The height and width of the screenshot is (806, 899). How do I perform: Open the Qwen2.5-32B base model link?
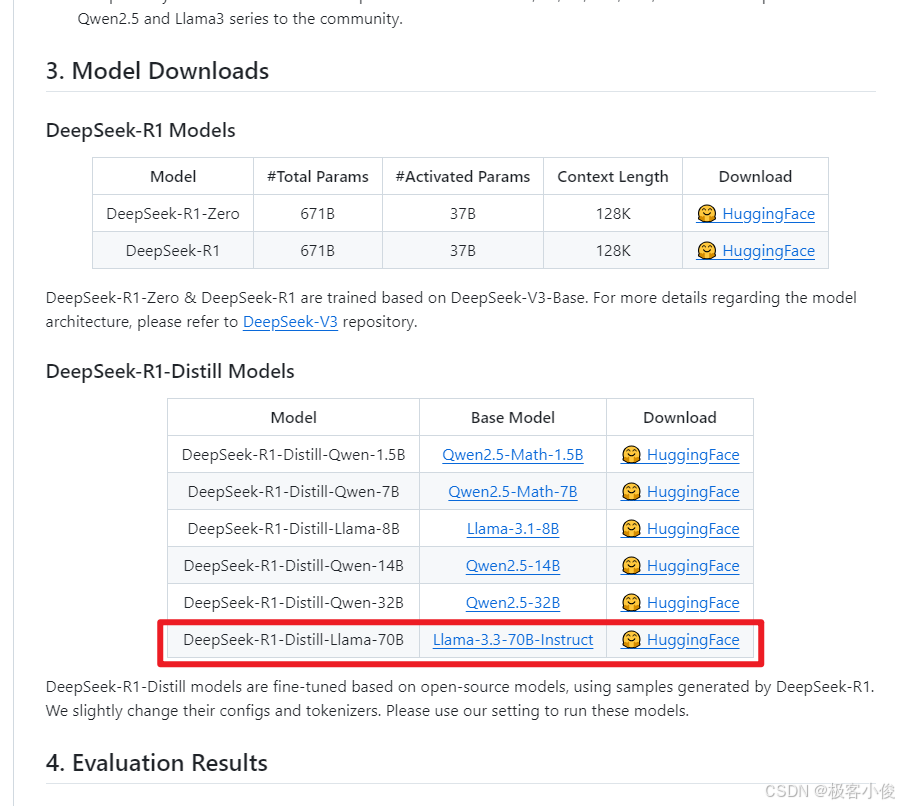tap(513, 602)
